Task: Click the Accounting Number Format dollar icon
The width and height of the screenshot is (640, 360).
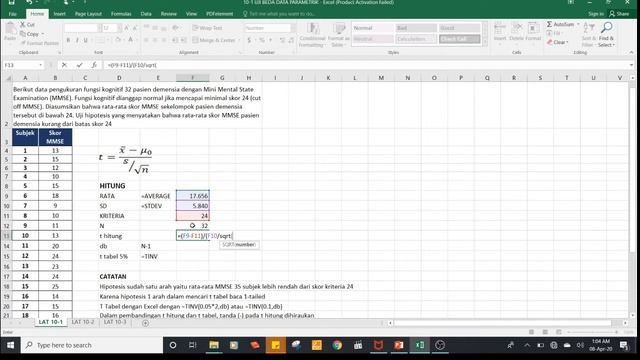Action: click(249, 40)
